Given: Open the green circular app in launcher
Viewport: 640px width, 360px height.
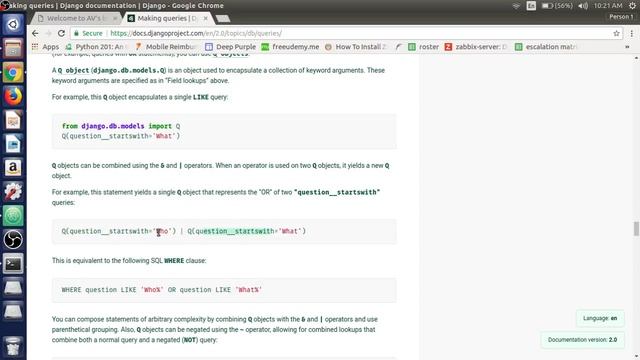Looking at the screenshot, I should [13, 216].
